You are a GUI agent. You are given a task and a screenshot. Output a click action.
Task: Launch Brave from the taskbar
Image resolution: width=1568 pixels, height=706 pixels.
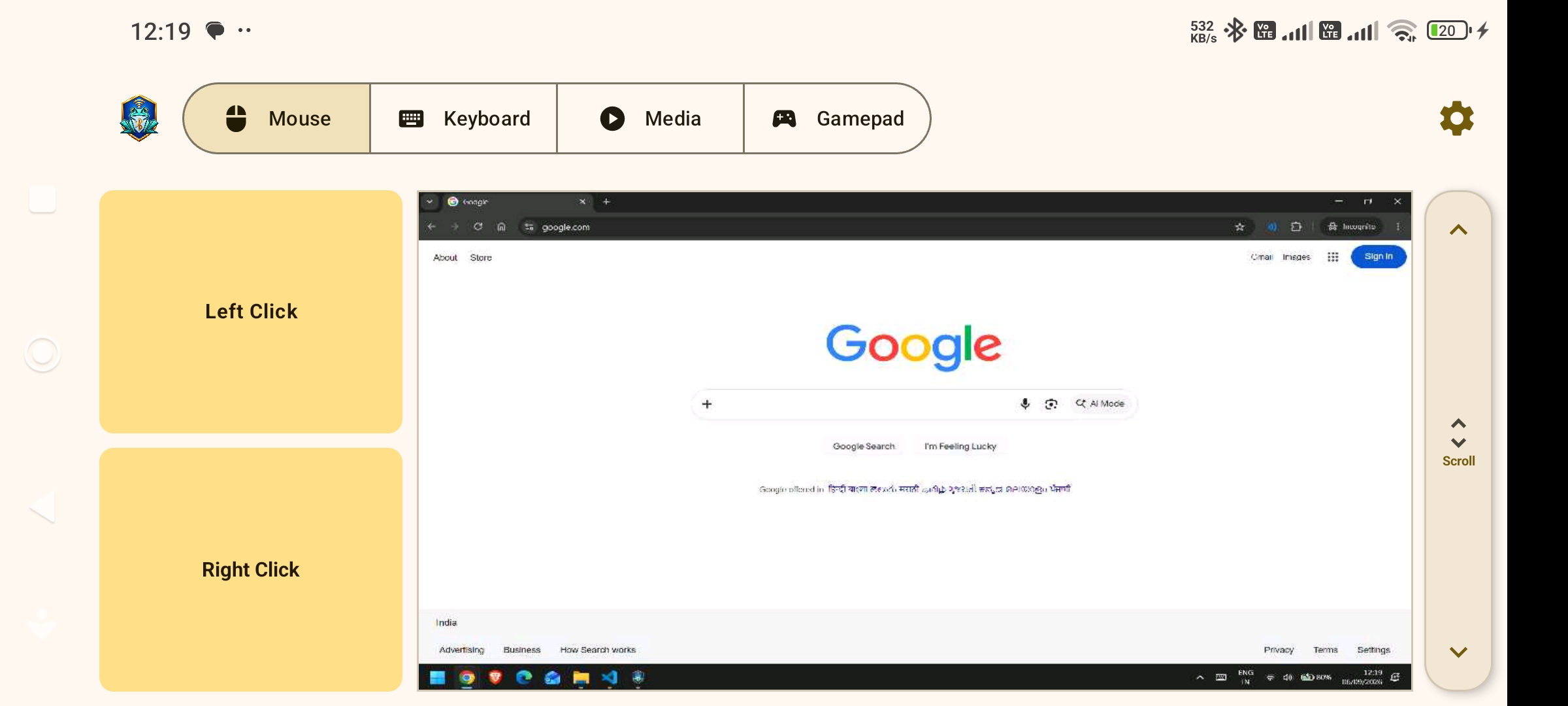pyautogui.click(x=495, y=678)
